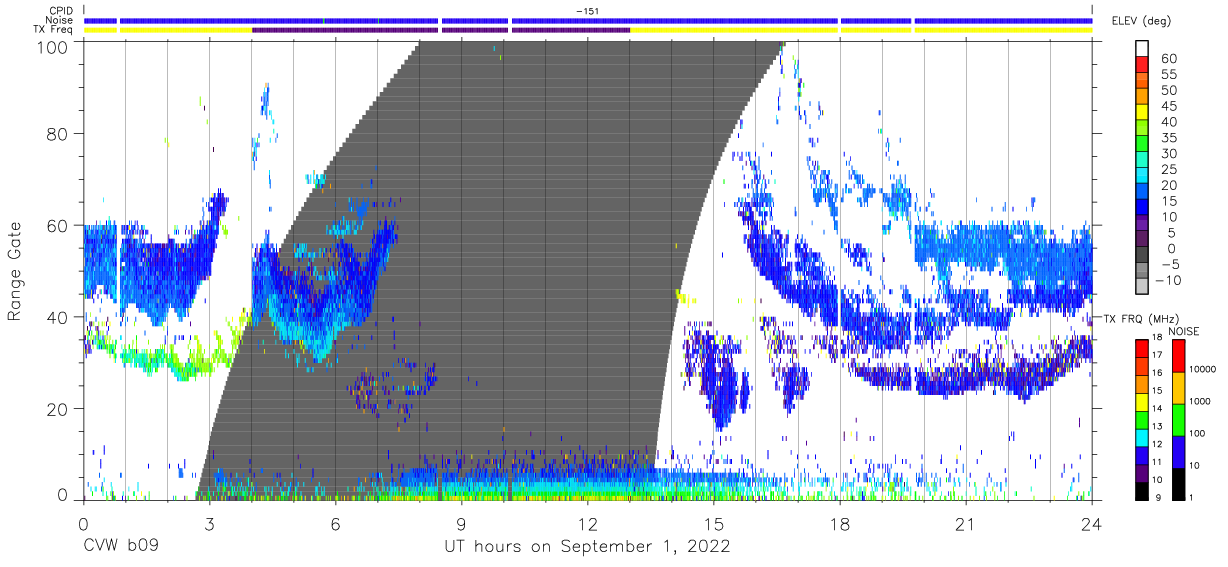The width and height of the screenshot is (1228, 567).
Task: Click the 6 tick label on UT hours axis
Action: [x=335, y=523]
